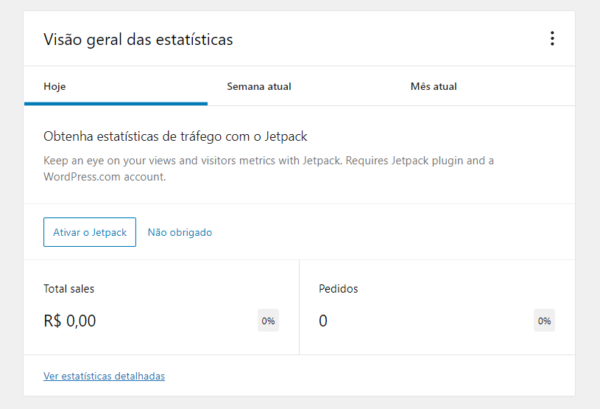Screen dimensions: 600x409
Task: Click the R$ 0,00 sales value
Action: coord(70,321)
